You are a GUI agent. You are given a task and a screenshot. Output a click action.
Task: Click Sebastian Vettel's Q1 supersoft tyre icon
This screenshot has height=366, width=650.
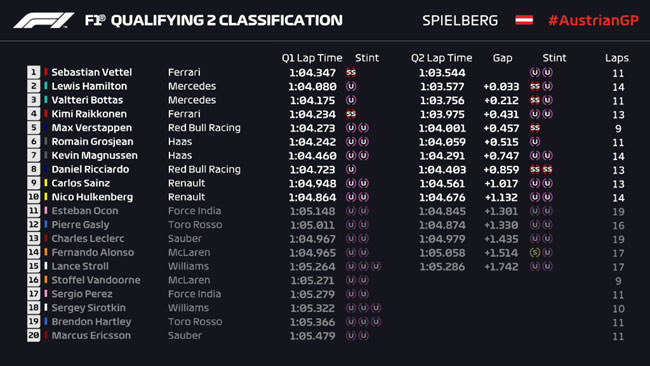click(x=351, y=73)
